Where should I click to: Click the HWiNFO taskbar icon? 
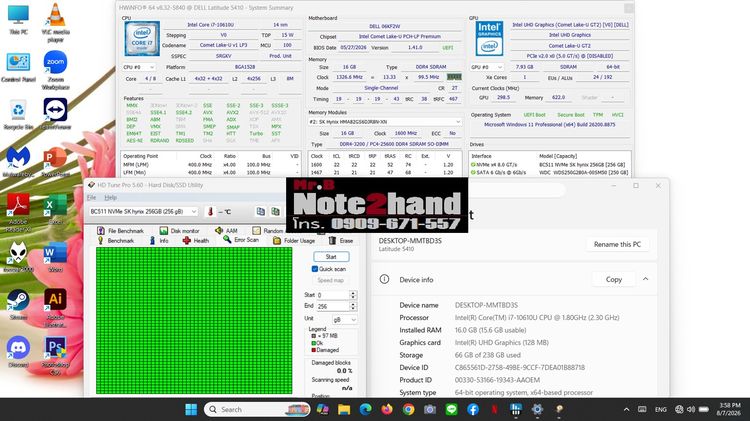(x=516, y=410)
